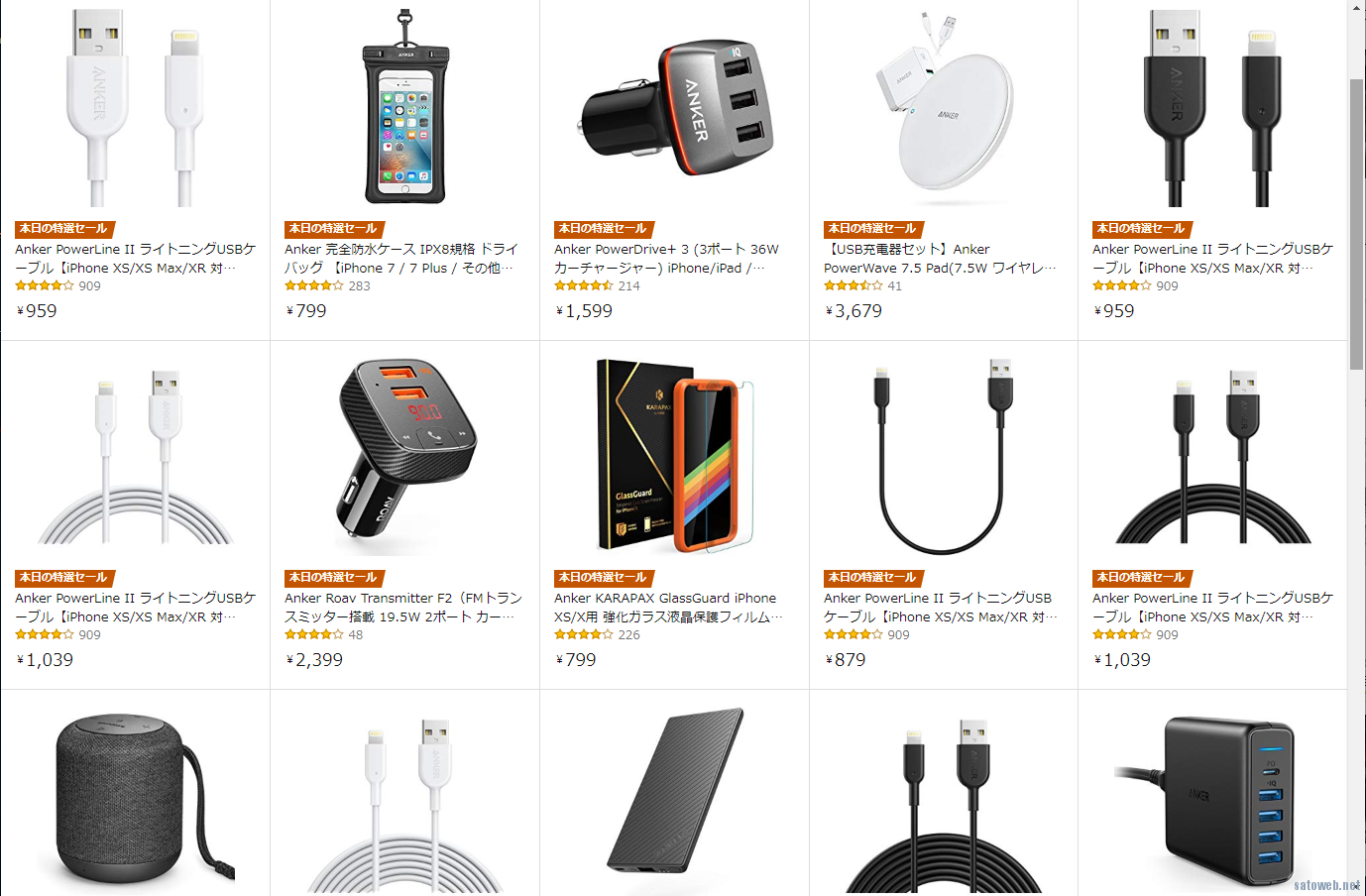This screenshot has height=896, width=1366.
Task: Click the 【USB充電器セット】Anker PowerWave title
Action: [x=940, y=259]
